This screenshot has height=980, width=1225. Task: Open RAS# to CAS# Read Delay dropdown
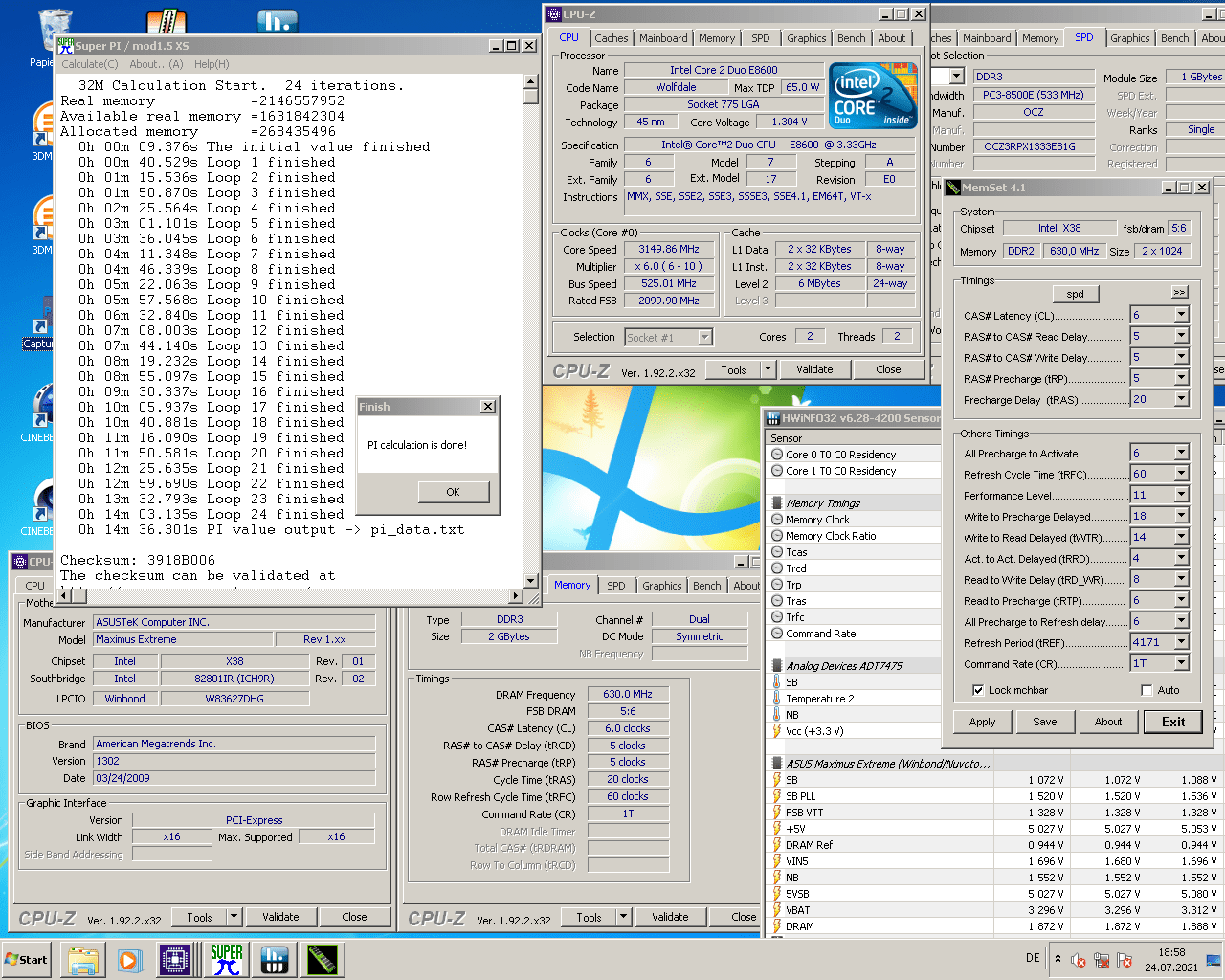(1181, 336)
